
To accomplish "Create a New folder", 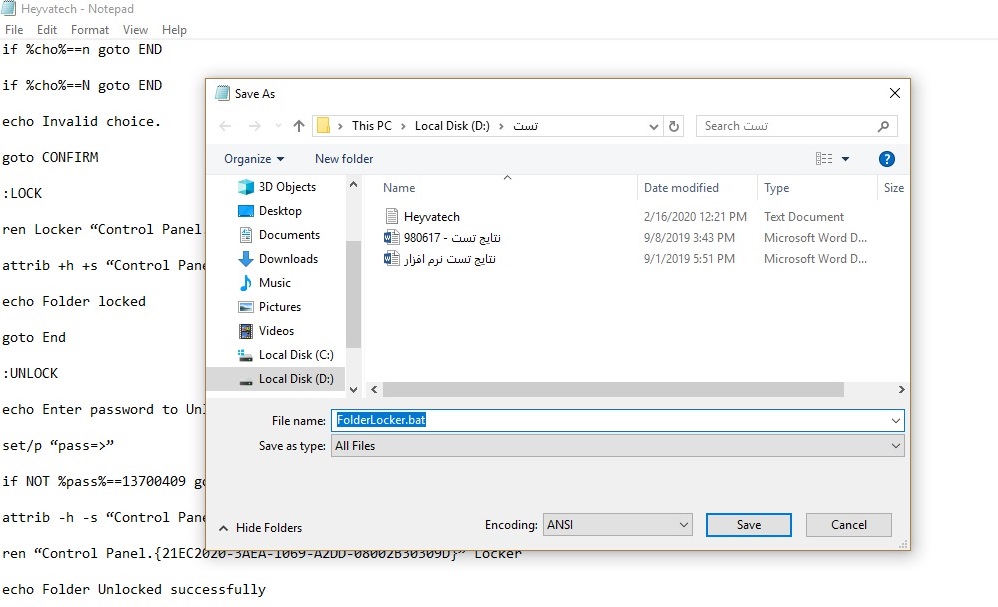I will coord(344,159).
